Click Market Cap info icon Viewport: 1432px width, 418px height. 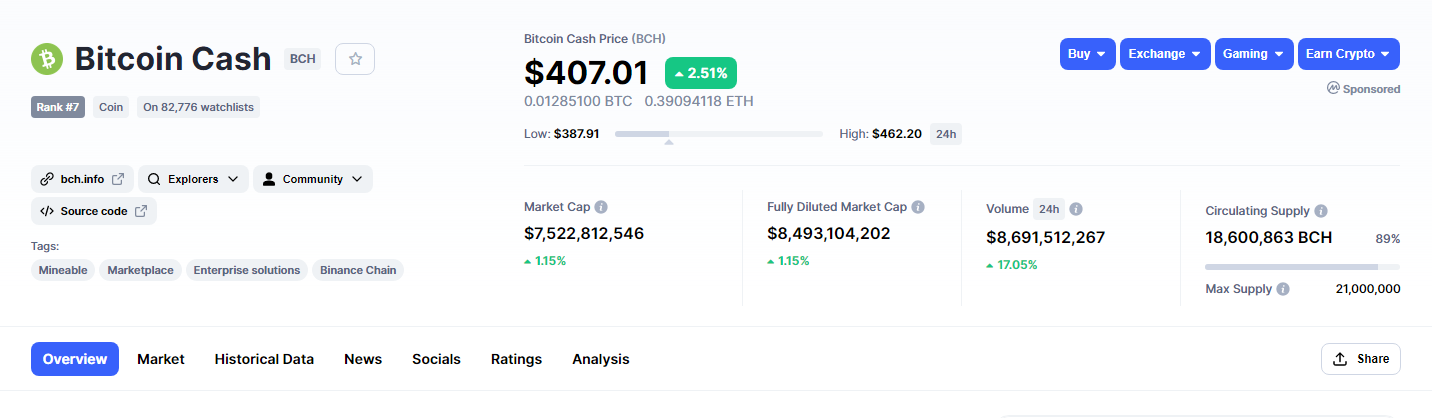pos(601,207)
